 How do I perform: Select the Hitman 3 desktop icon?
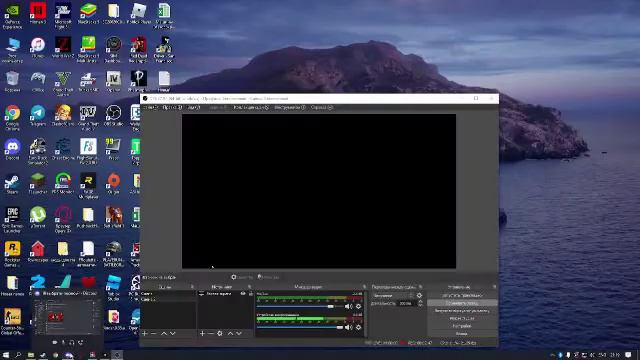tap(38, 14)
